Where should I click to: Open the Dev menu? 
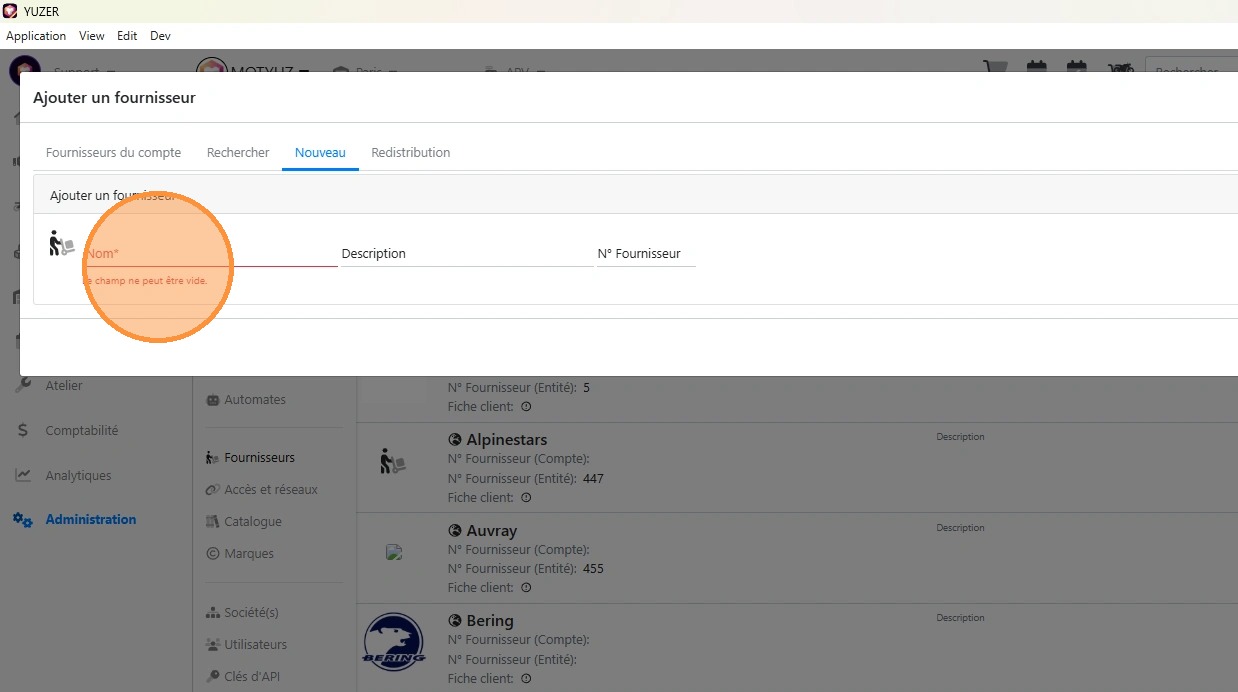pos(160,36)
